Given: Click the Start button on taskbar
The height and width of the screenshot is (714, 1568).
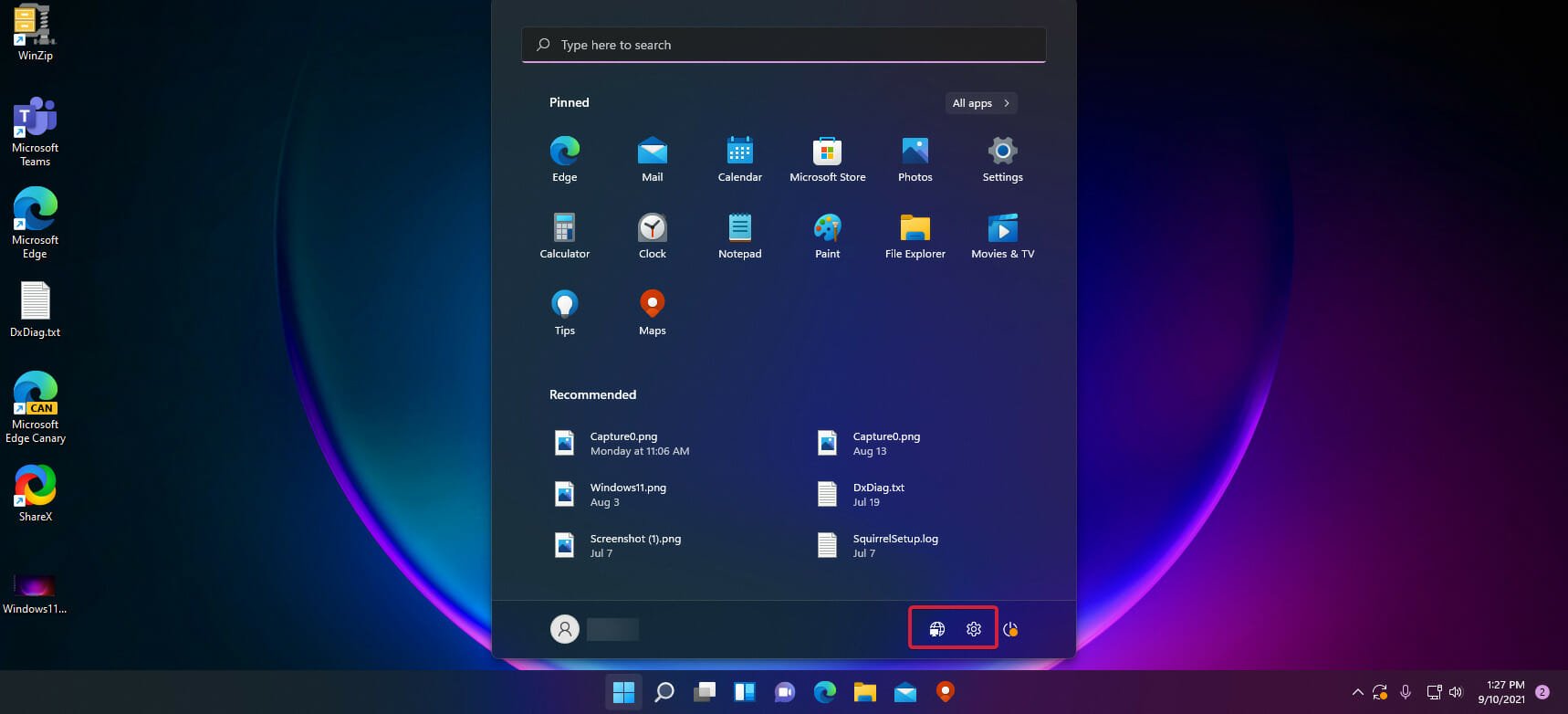Looking at the screenshot, I should click(x=624, y=692).
